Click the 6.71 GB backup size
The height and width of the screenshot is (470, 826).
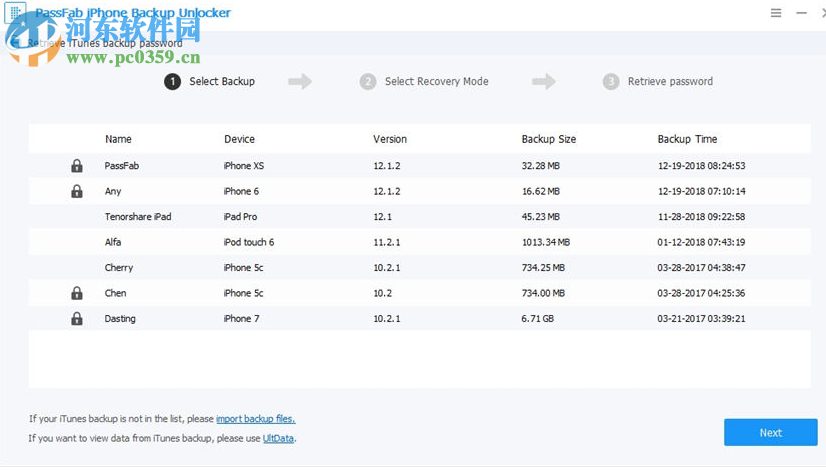coord(537,319)
